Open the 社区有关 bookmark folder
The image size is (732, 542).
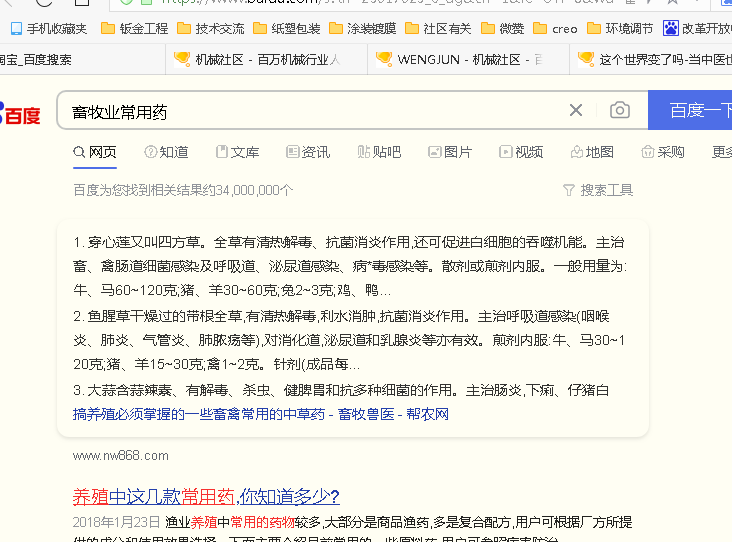pos(438,29)
